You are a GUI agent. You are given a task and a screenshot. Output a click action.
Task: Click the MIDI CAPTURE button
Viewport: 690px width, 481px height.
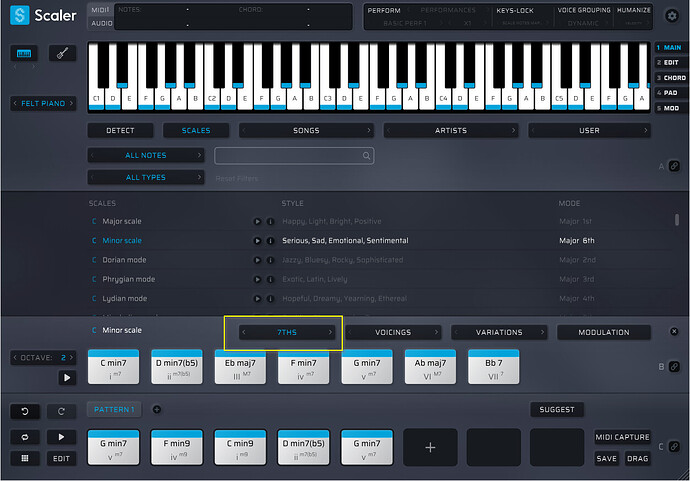(622, 437)
